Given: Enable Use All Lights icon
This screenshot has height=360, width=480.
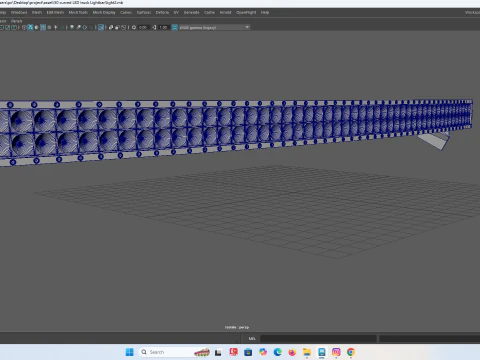Looking at the screenshot, I should pyautogui.click(x=56, y=27).
